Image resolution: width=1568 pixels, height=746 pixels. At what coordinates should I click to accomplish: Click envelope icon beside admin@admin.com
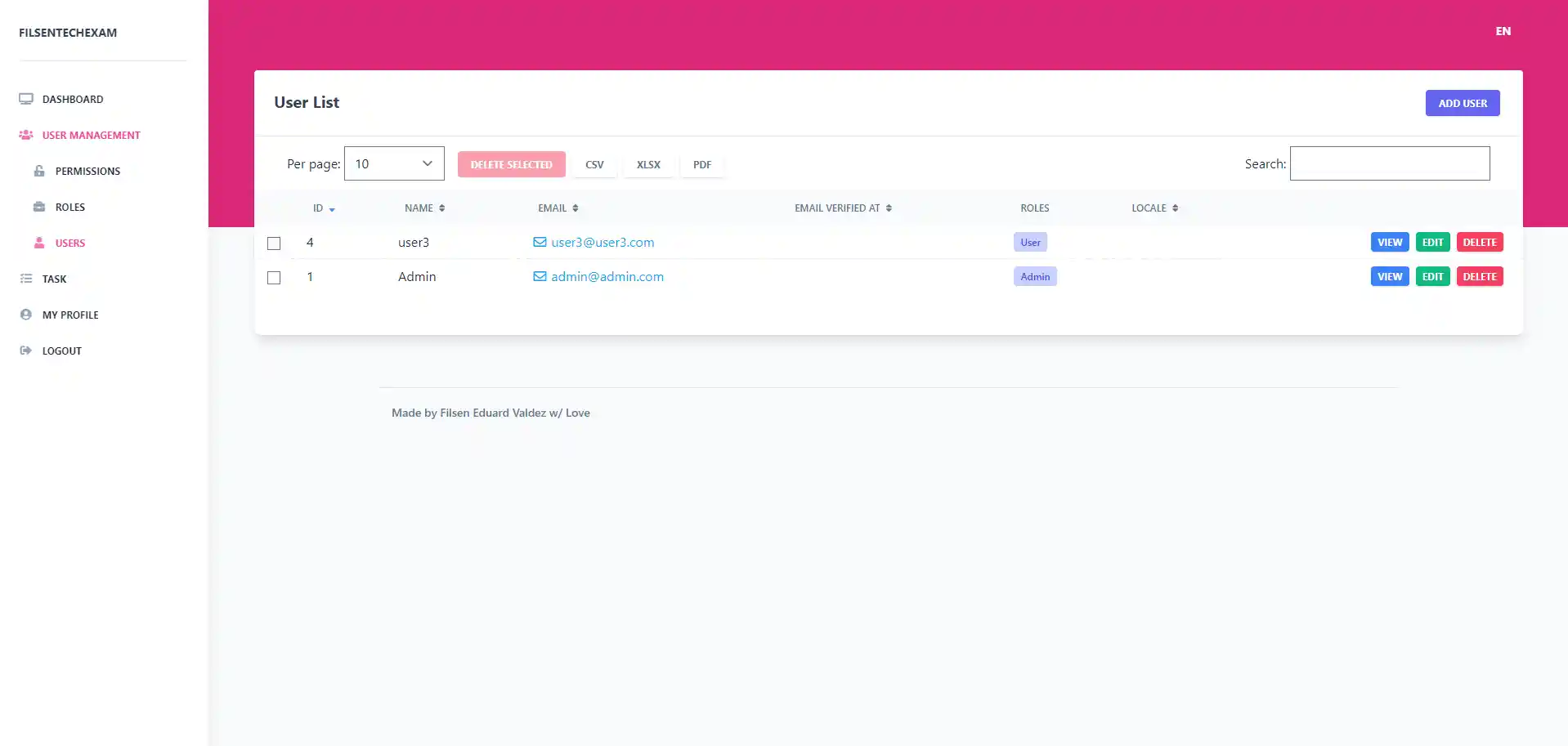pyautogui.click(x=540, y=276)
